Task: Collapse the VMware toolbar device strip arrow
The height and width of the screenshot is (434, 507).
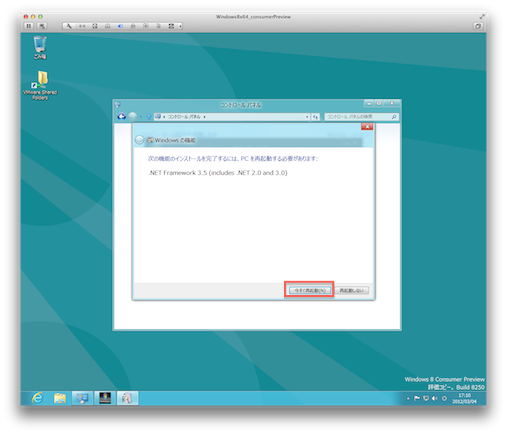Action: point(180,26)
